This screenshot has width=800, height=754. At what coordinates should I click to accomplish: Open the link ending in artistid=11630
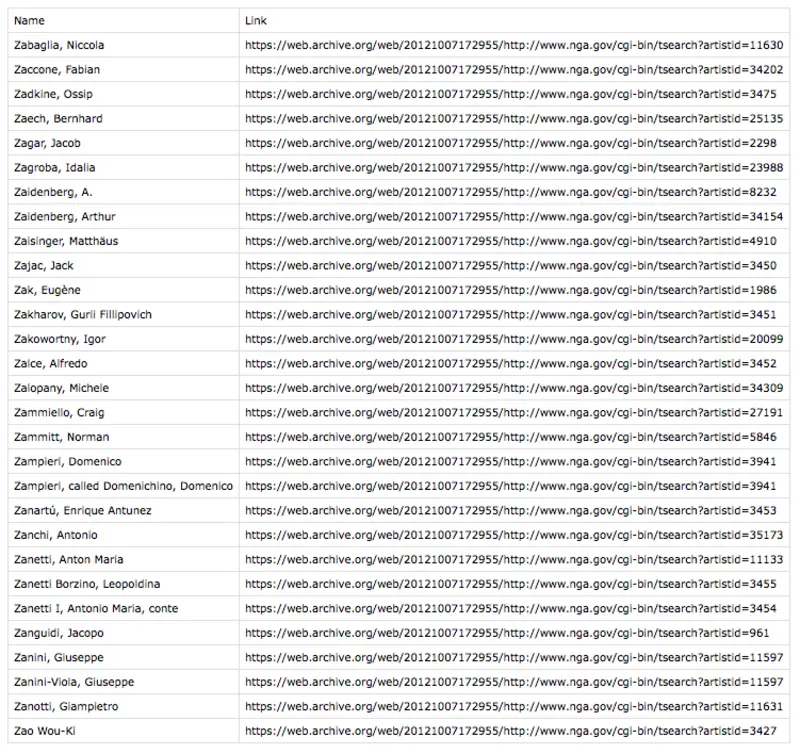click(x=514, y=45)
